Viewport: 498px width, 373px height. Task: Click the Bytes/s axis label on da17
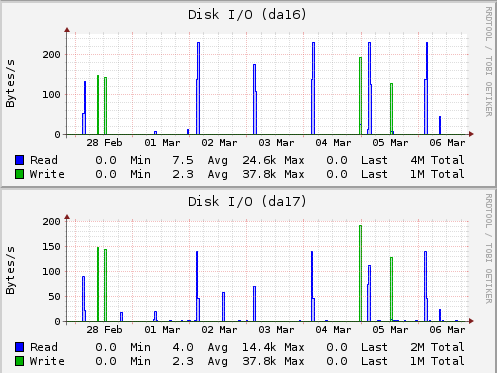(10, 270)
